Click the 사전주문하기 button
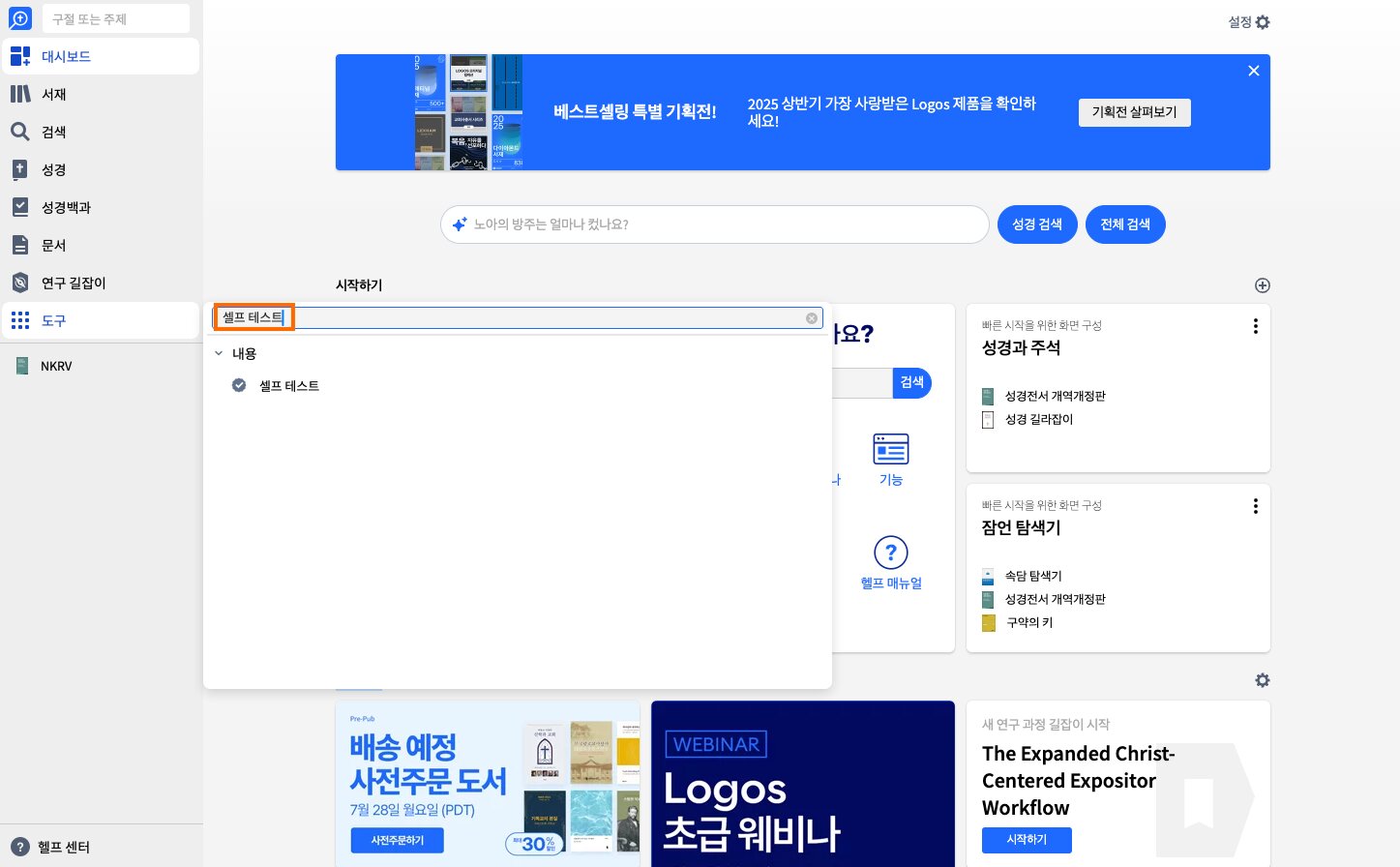The height and width of the screenshot is (867, 1400). tap(398, 840)
